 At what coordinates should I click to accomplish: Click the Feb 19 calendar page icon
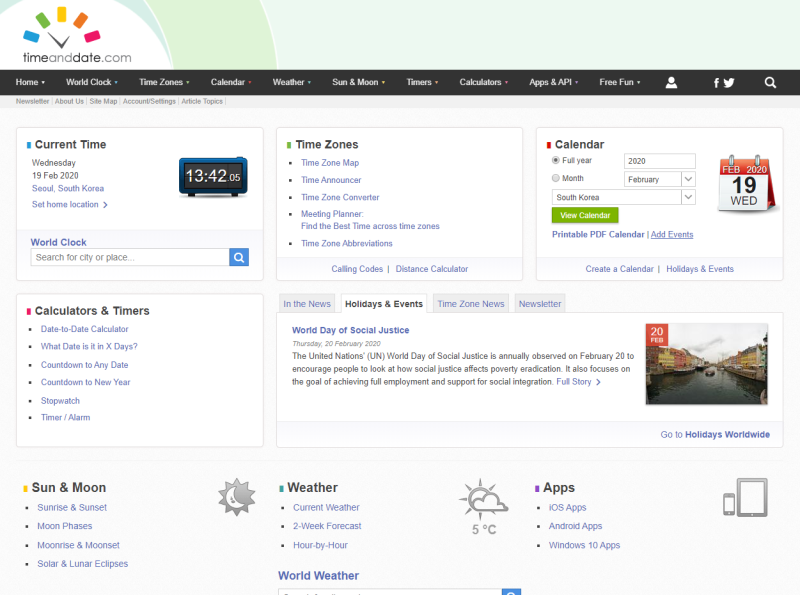point(746,184)
